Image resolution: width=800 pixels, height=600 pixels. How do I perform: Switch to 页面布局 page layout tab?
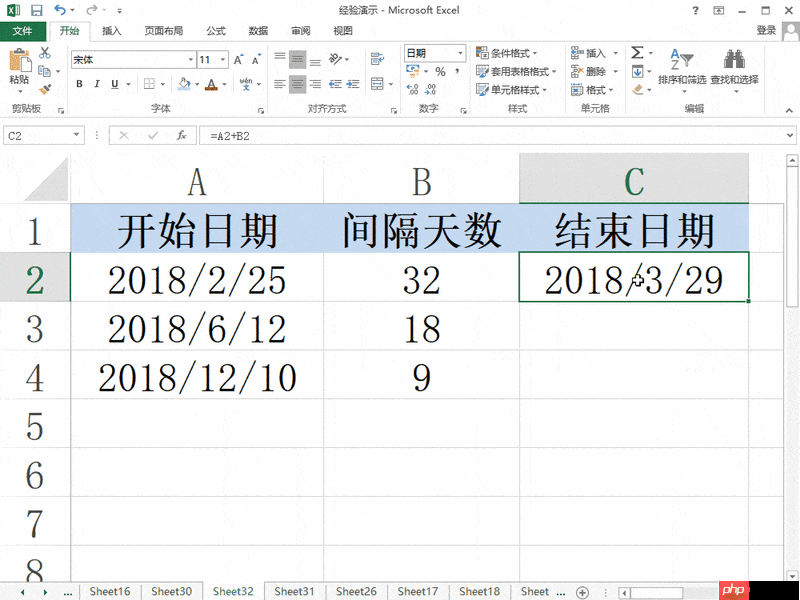point(164,31)
